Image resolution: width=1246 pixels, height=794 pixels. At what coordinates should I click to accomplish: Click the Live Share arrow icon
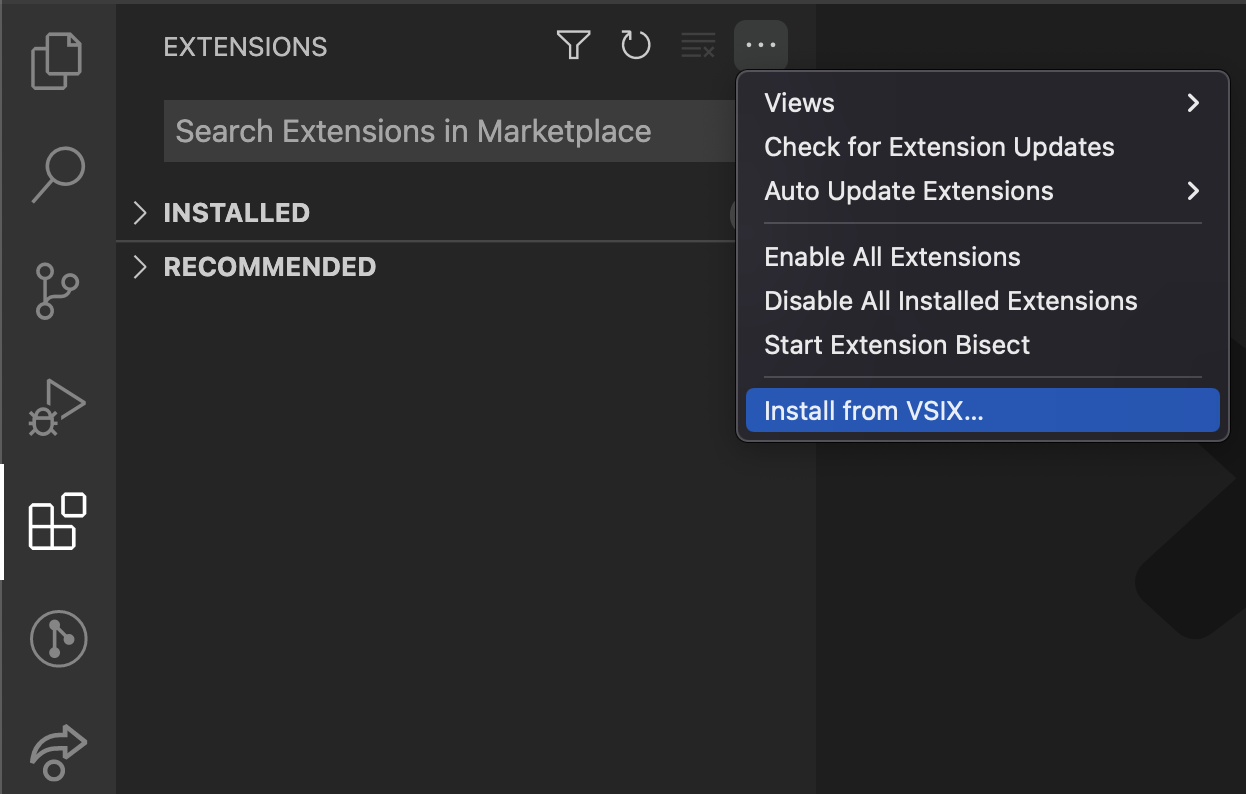click(58, 753)
